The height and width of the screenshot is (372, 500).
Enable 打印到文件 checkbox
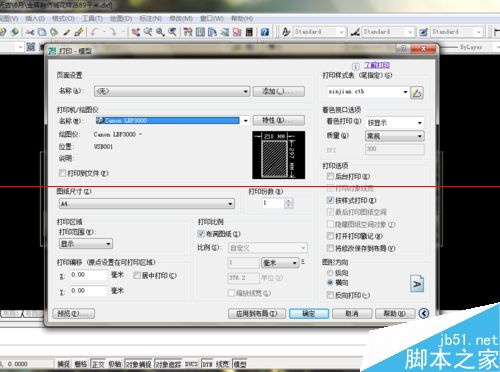point(62,173)
